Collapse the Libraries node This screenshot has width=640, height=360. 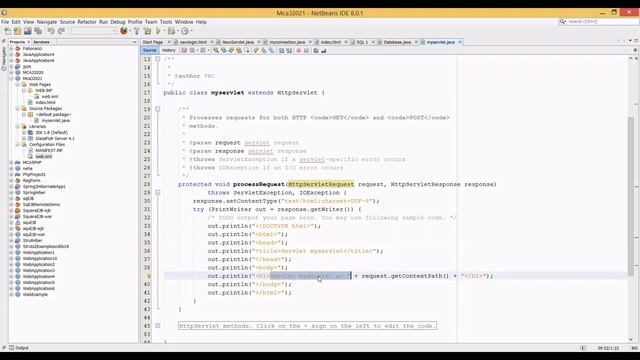(18, 127)
